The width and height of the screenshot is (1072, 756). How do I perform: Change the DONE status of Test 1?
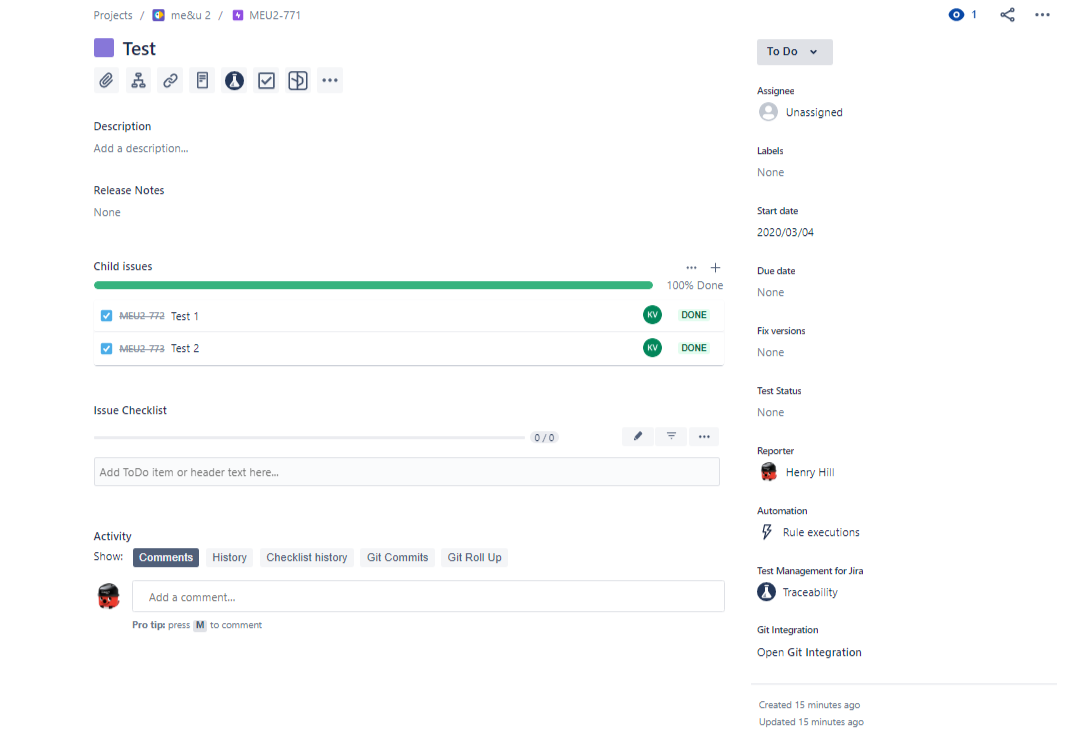(693, 315)
